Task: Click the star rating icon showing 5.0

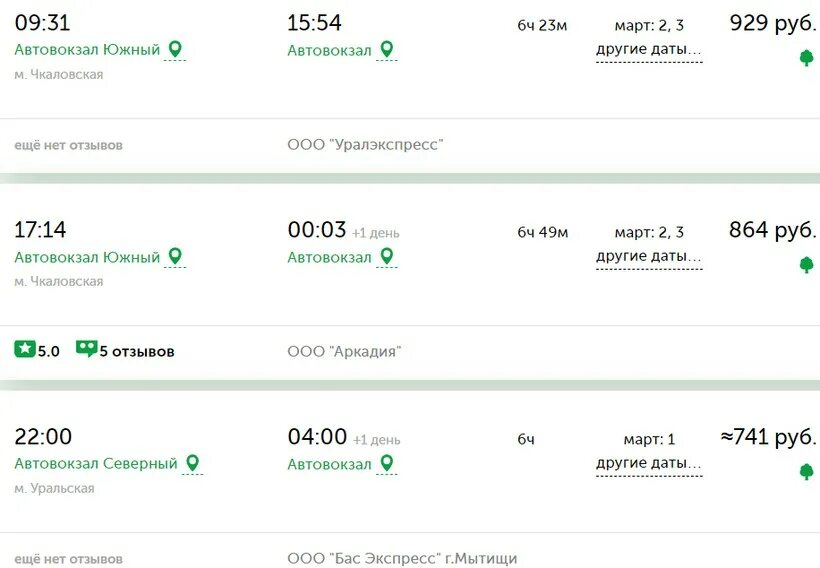Action: (x=25, y=349)
